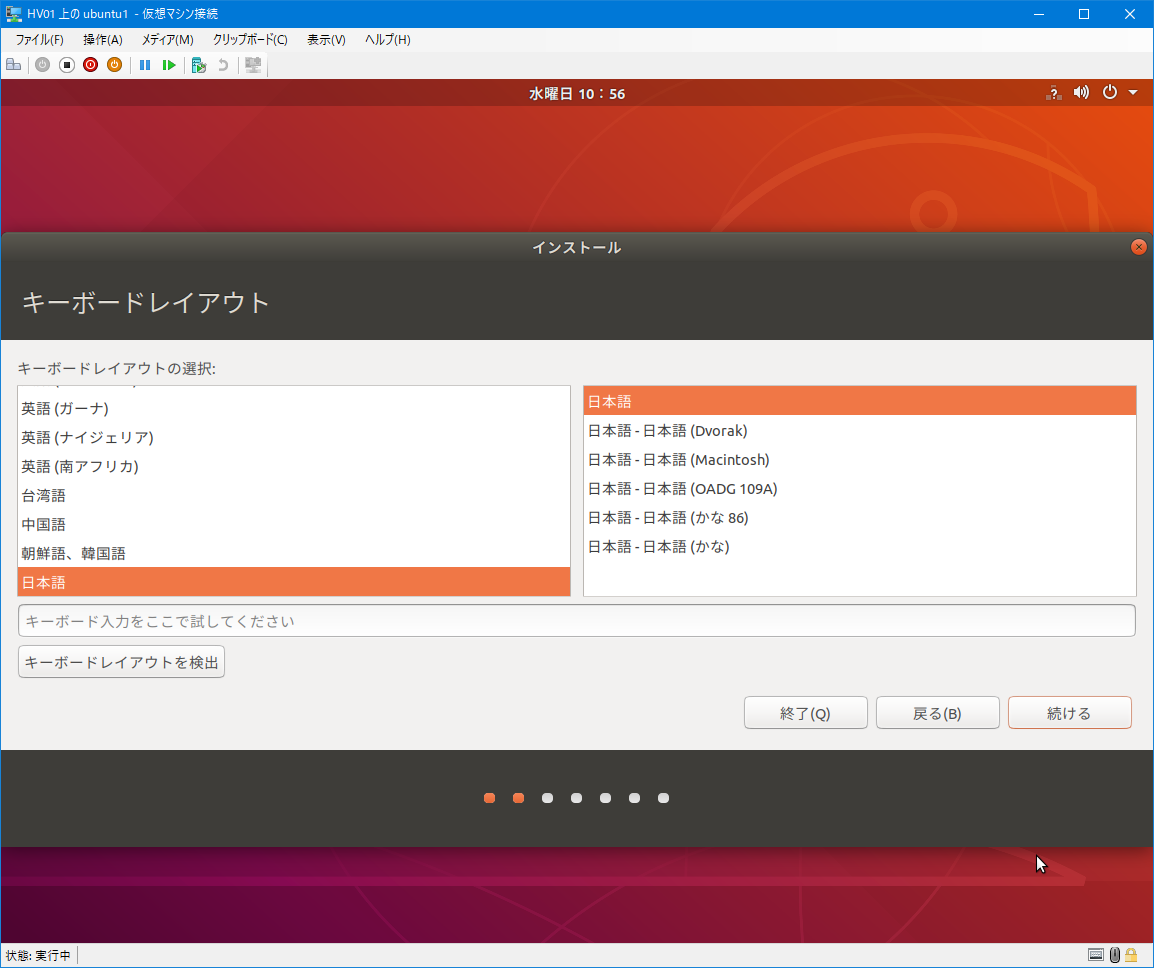Pause the virtual machine

coord(145,65)
